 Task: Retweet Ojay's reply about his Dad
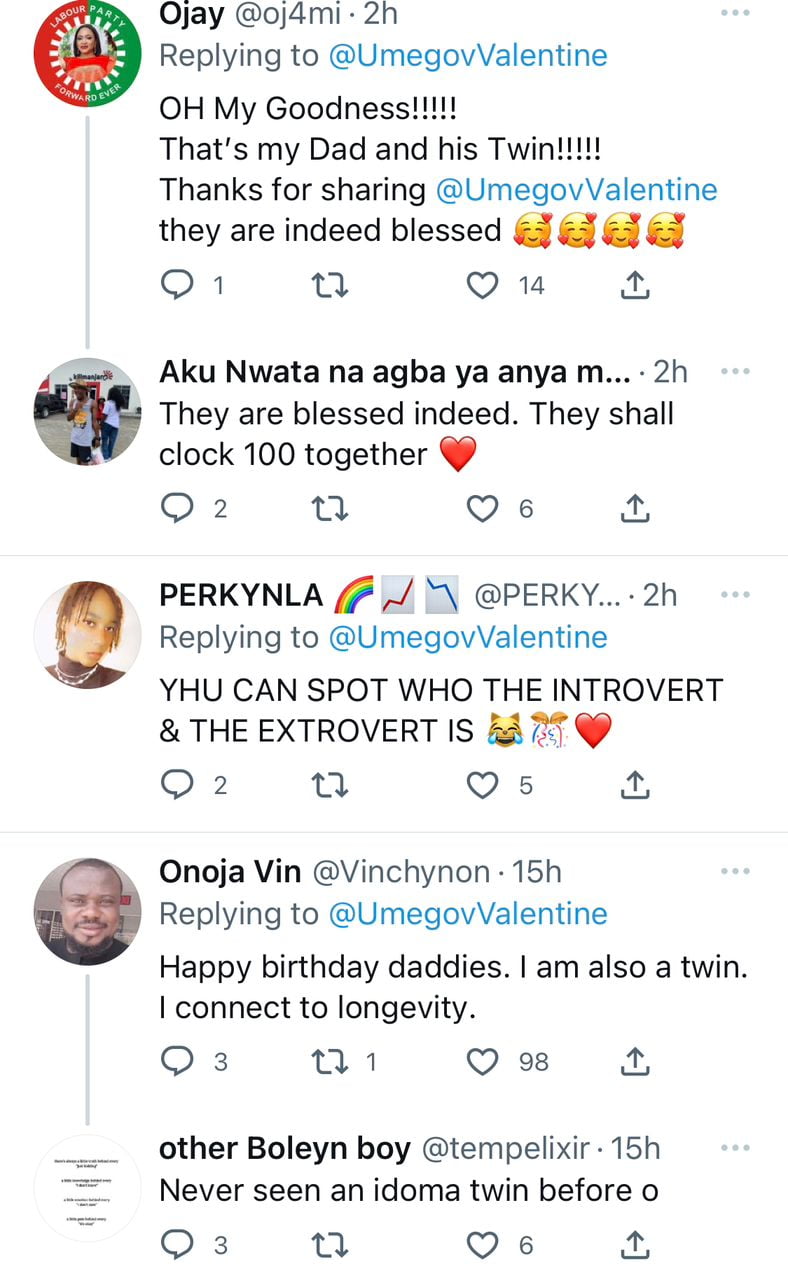pos(328,286)
